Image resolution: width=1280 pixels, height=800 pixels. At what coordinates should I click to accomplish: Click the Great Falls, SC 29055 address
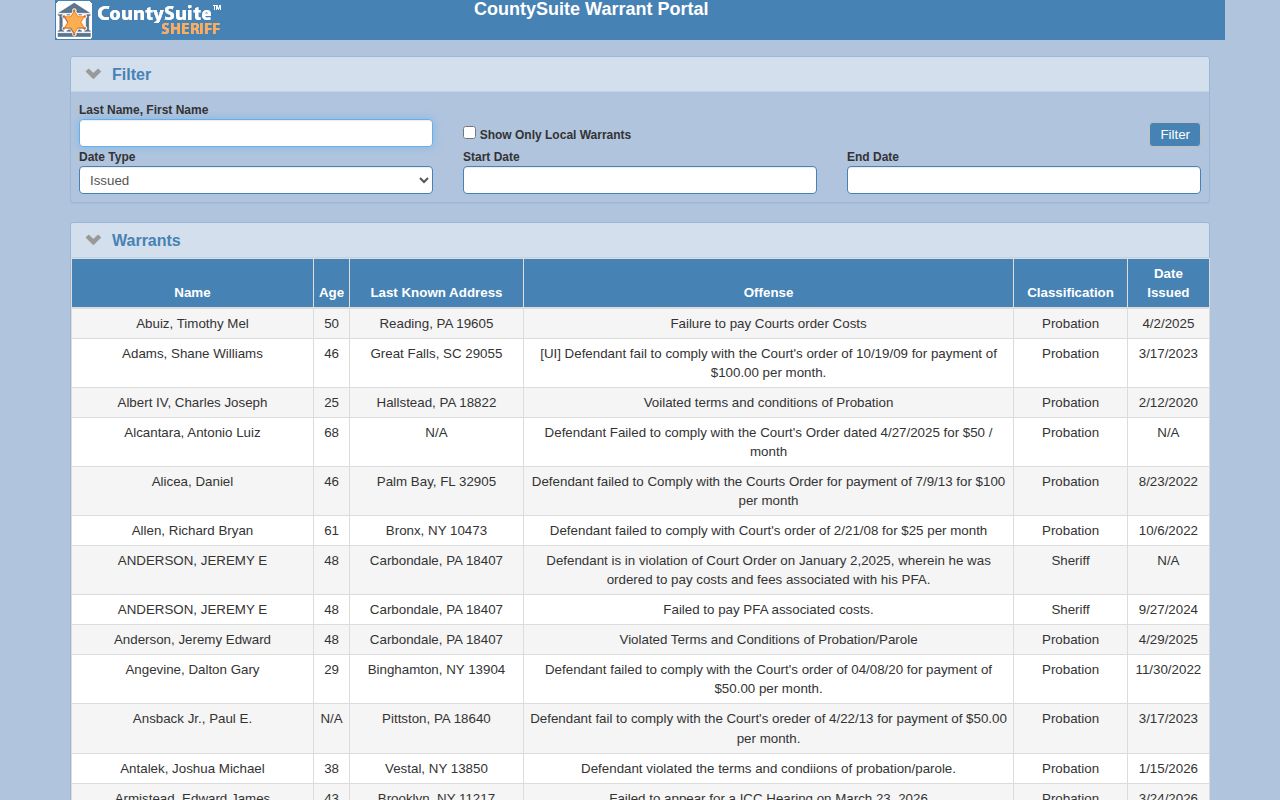pyautogui.click(x=436, y=354)
